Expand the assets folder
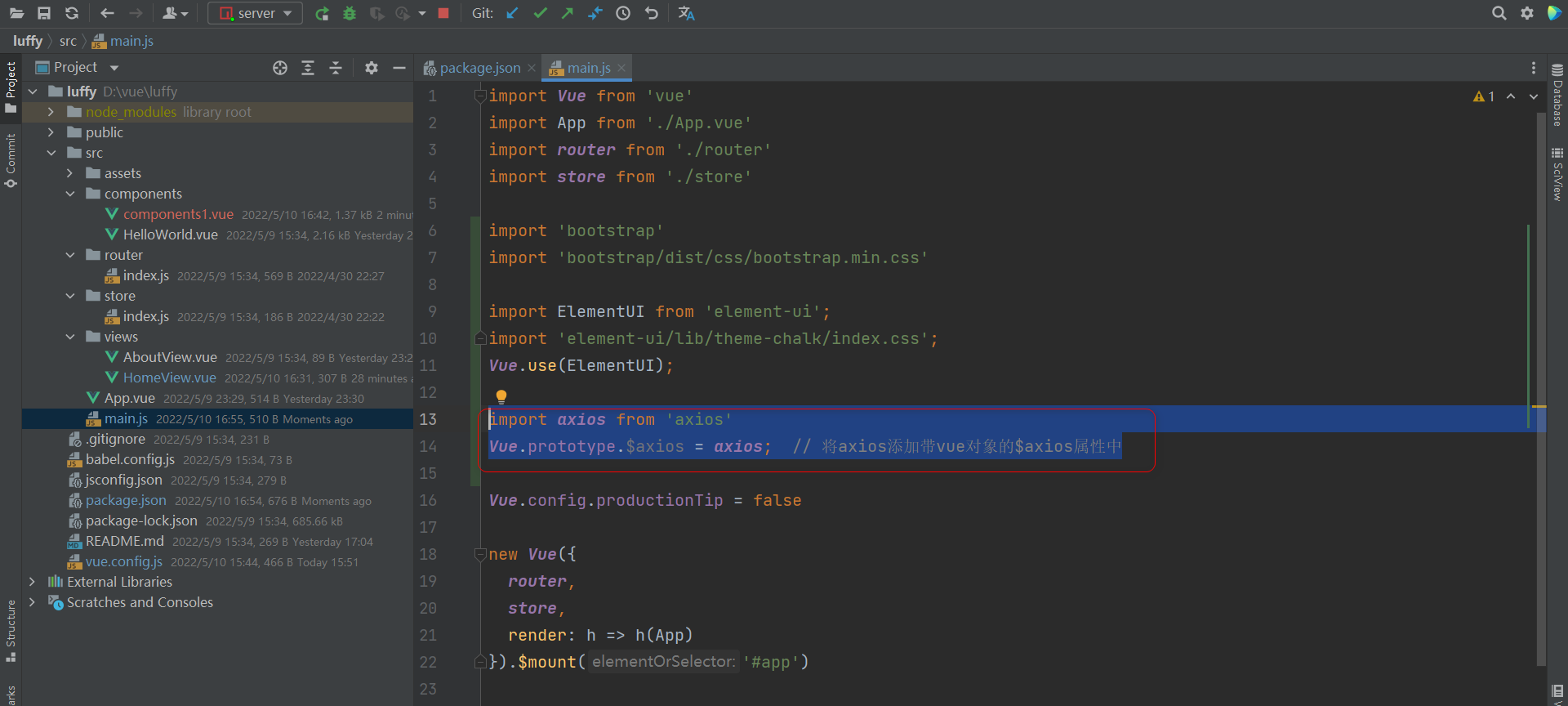 pos(69,173)
